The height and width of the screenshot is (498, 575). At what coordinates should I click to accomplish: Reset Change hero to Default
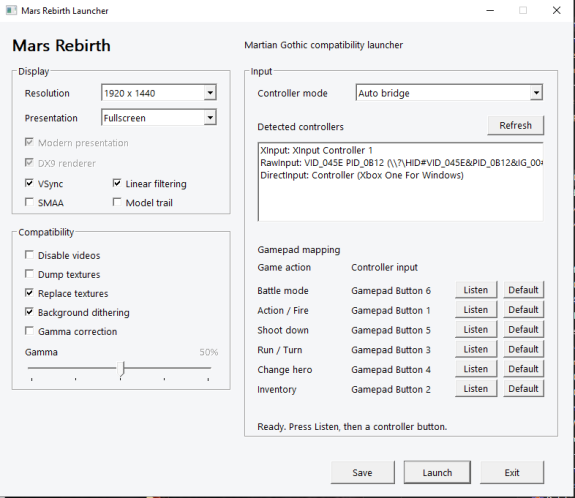523,369
